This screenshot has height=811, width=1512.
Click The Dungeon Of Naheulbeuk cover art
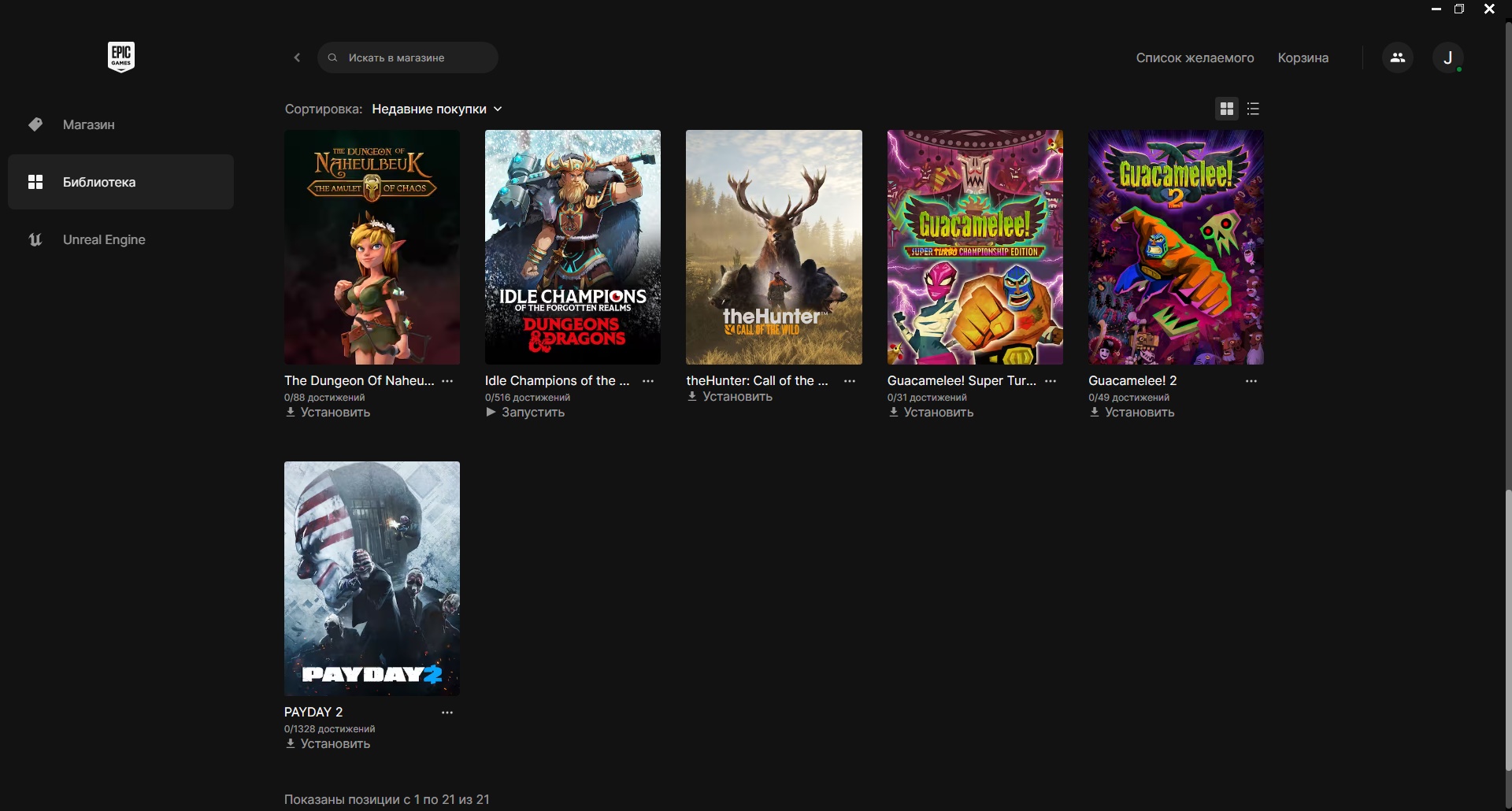pos(372,247)
